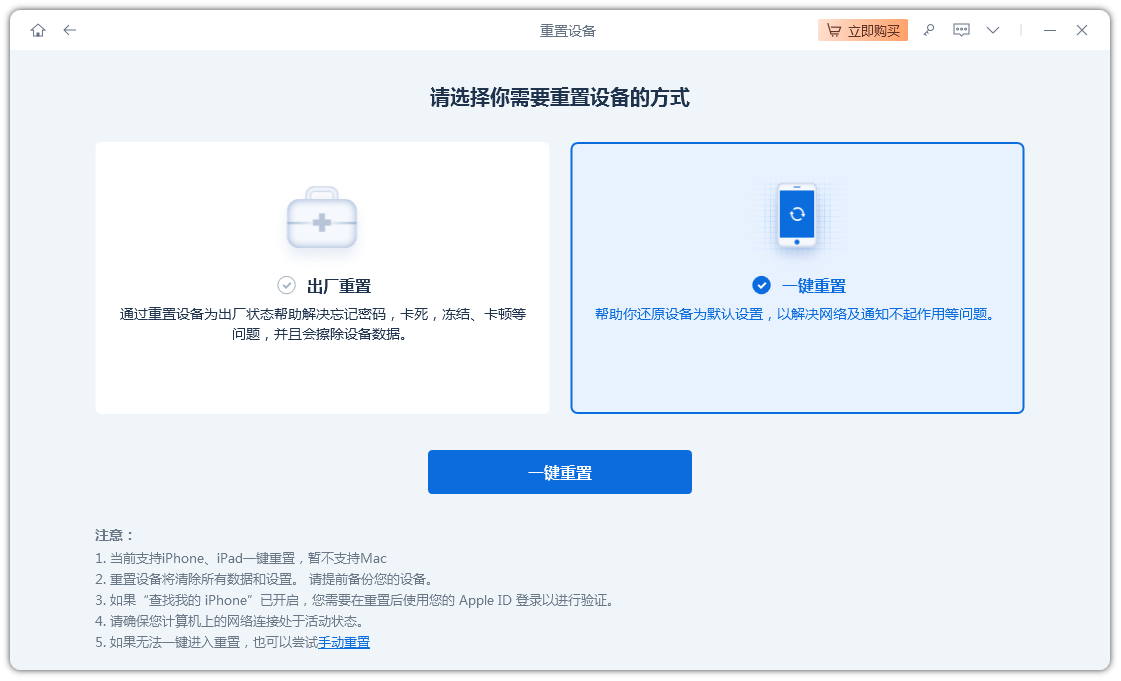Click the back arrow icon

(x=69, y=30)
